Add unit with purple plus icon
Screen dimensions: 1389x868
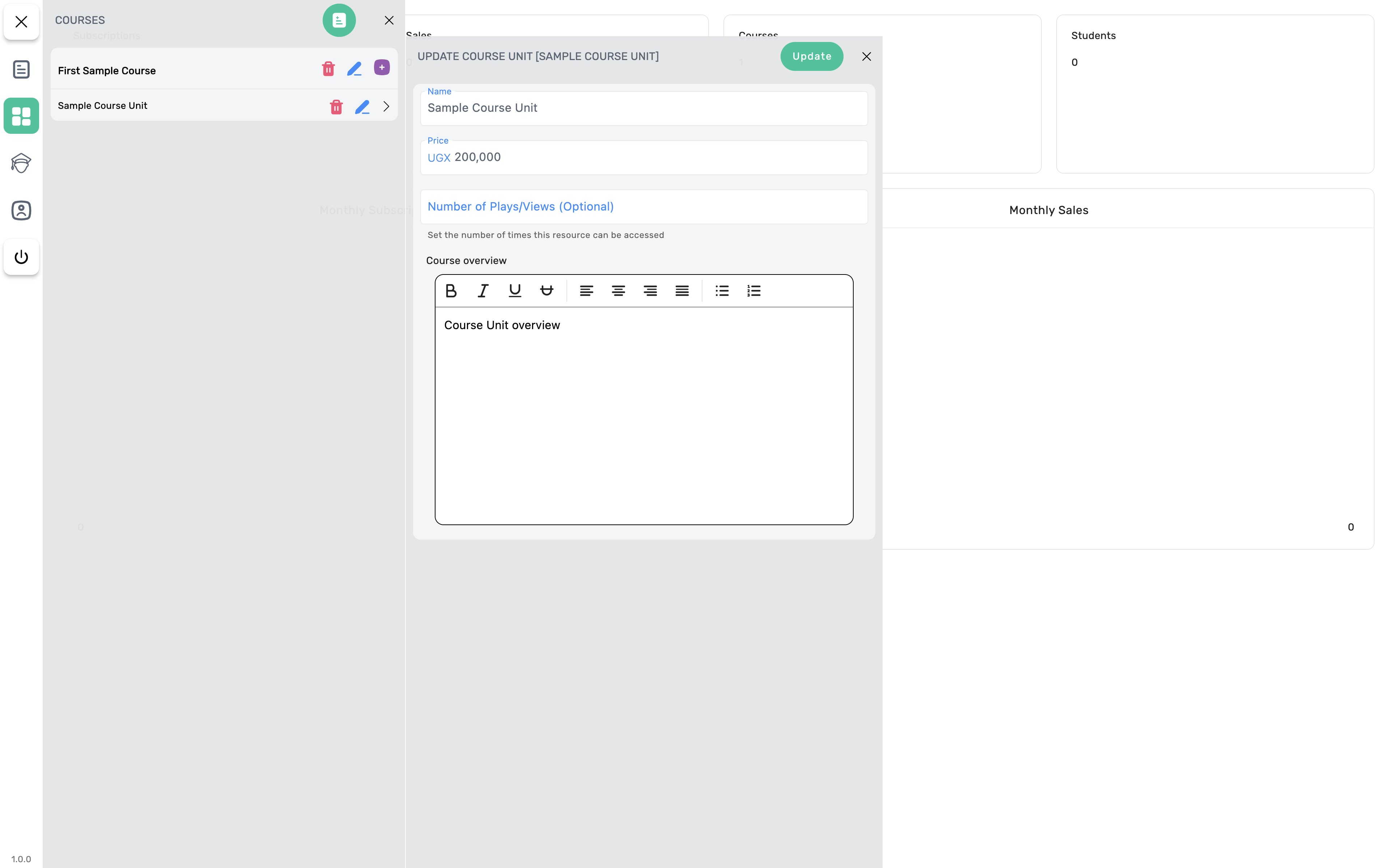382,68
